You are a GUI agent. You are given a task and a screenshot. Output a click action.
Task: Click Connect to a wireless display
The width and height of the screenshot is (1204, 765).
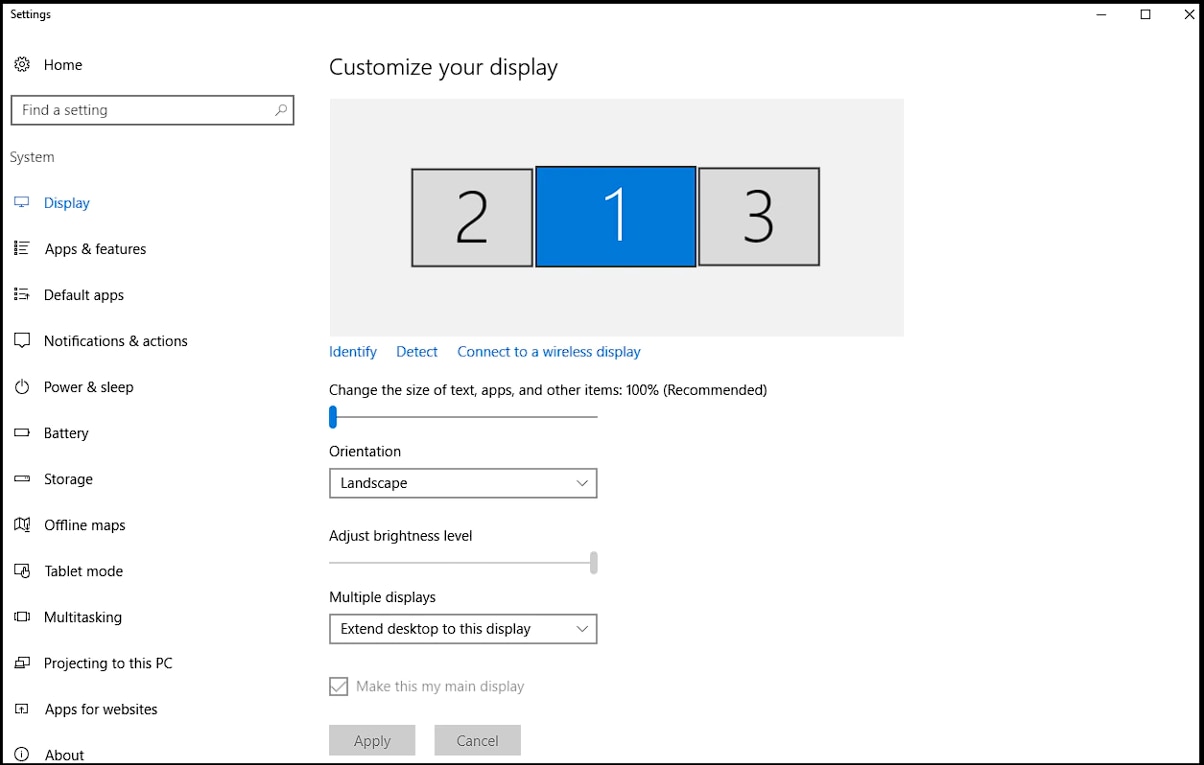coord(549,351)
